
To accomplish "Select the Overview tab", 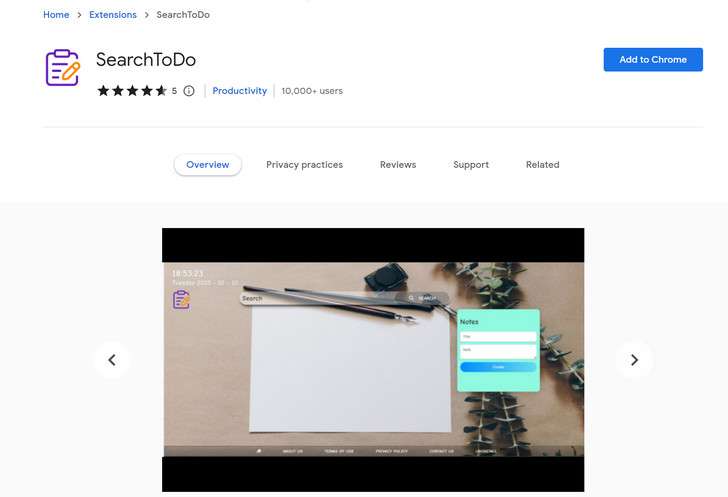I will pyautogui.click(x=208, y=165).
